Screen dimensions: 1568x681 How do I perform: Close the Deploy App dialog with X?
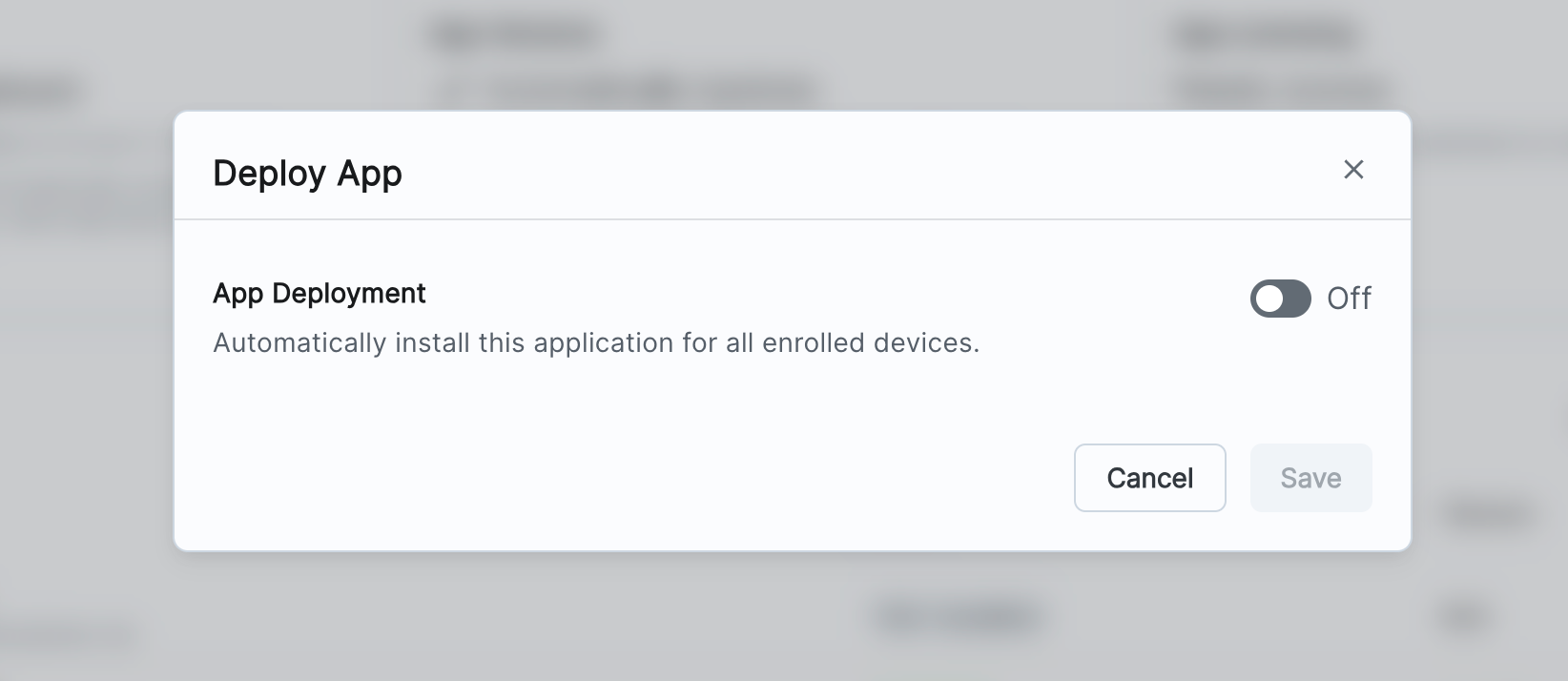pyautogui.click(x=1353, y=170)
